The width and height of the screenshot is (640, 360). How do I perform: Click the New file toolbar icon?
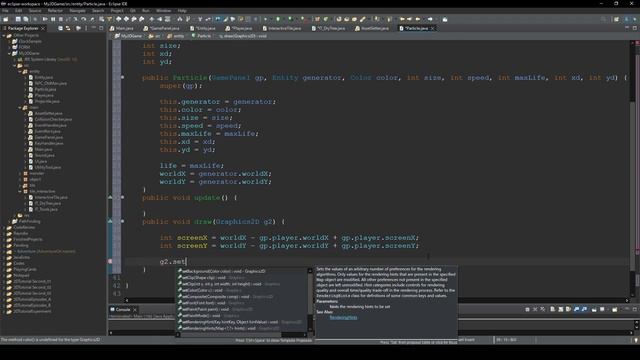[6, 19]
